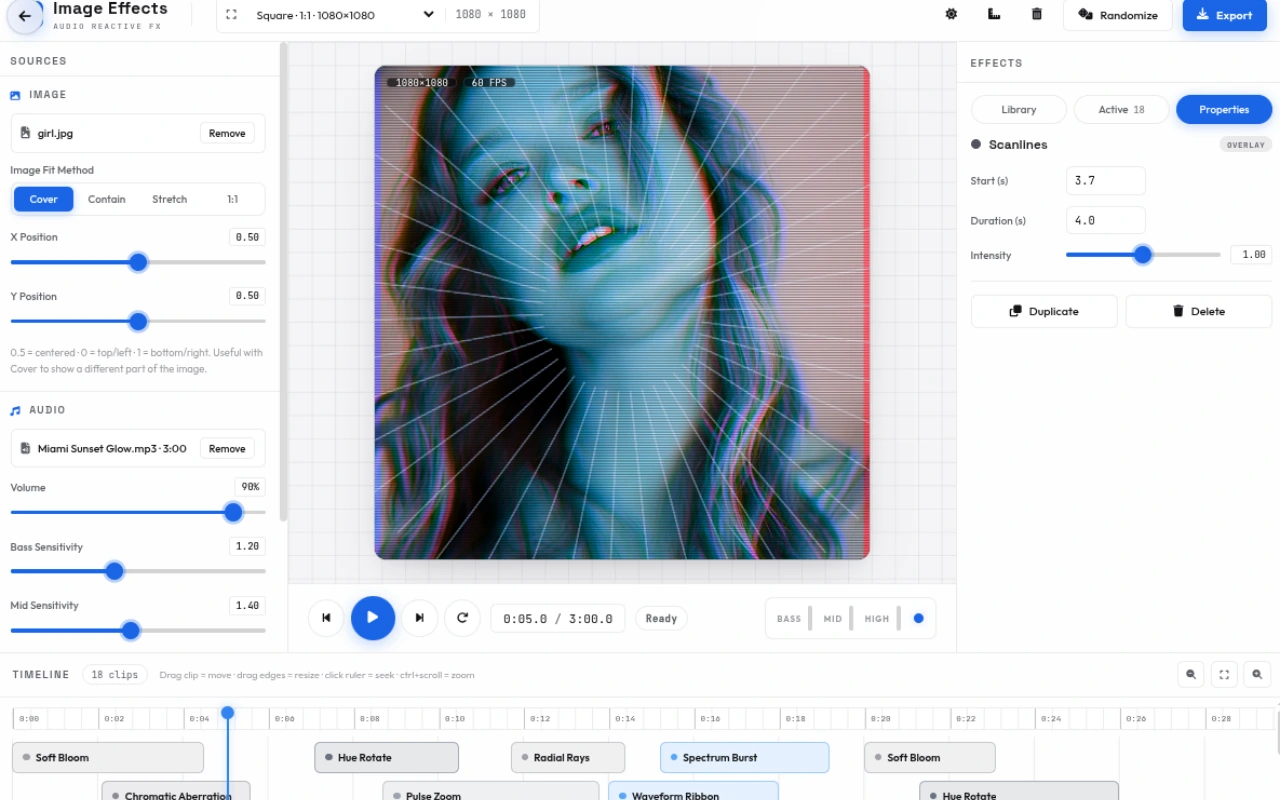Remove the Miami Sunset Glow audio

(x=227, y=449)
